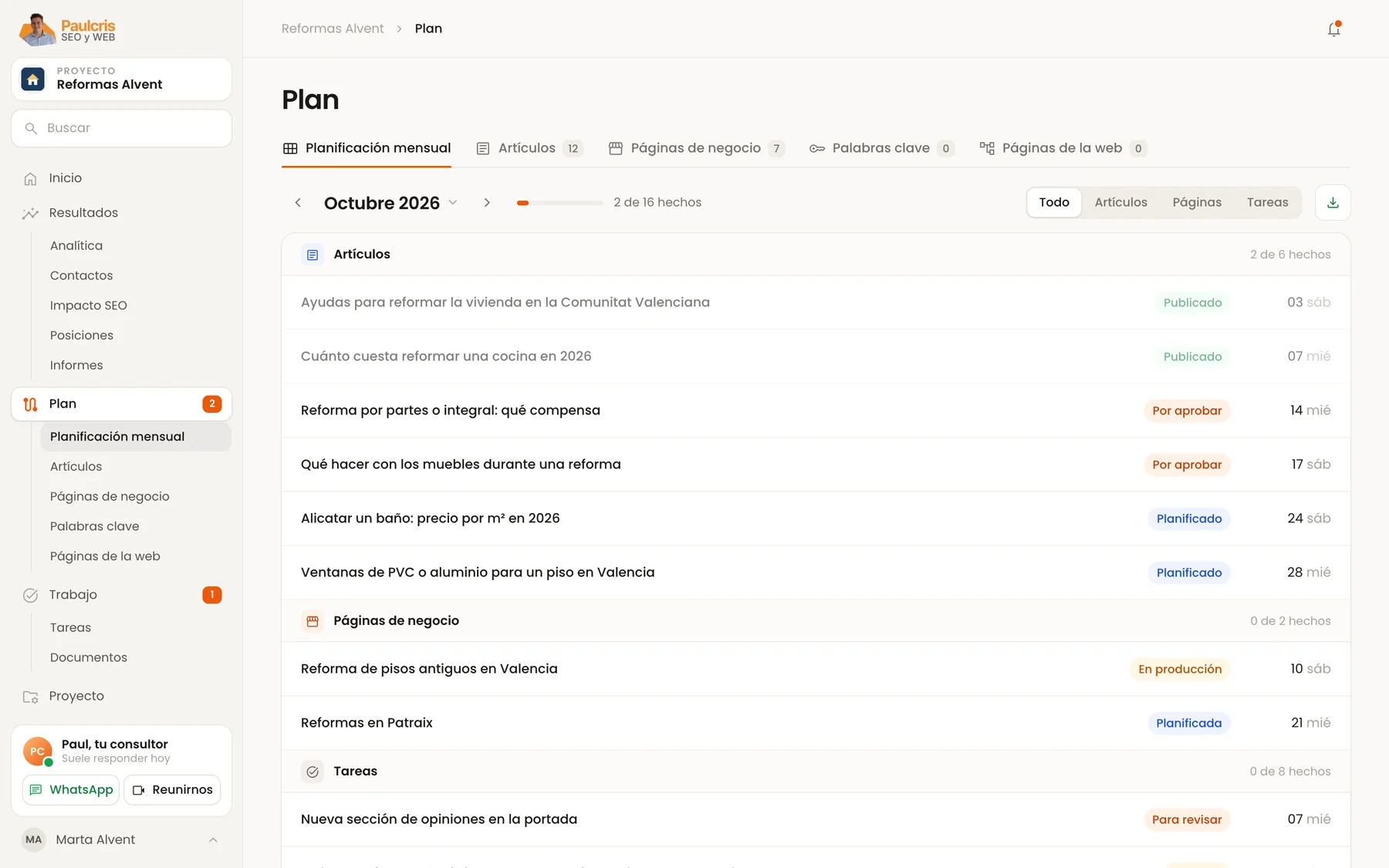The height and width of the screenshot is (868, 1389).
Task: Open Reformas en Patraix row
Action: coord(816,723)
